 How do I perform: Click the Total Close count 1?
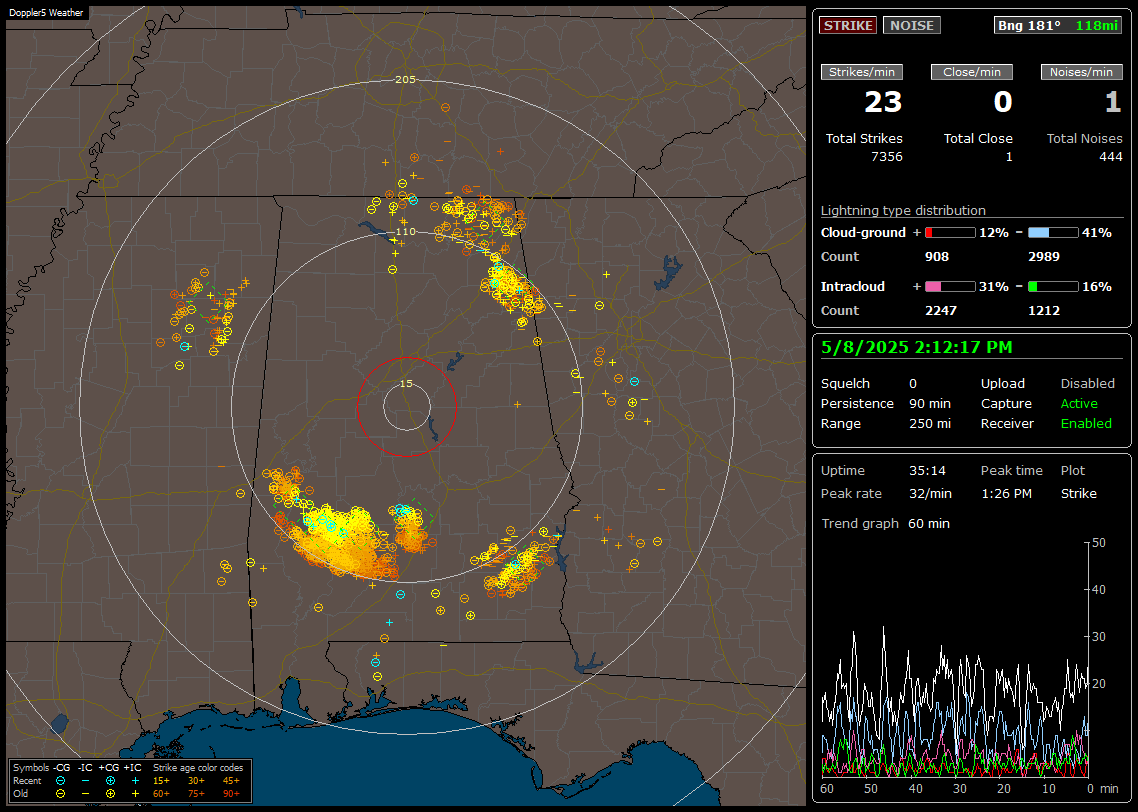(1009, 157)
